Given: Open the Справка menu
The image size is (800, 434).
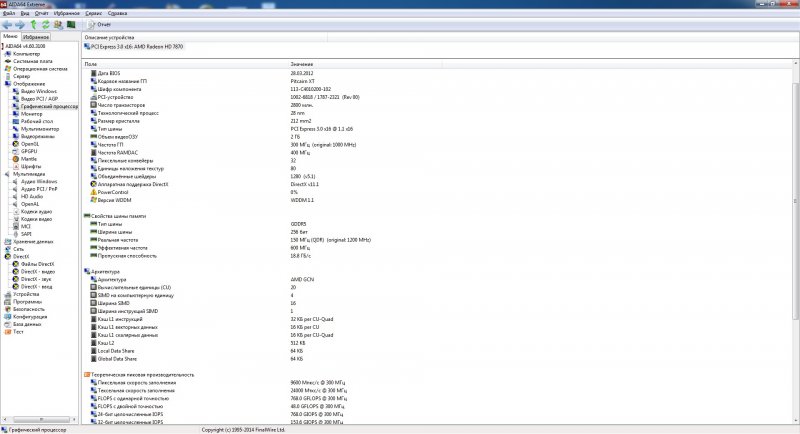Looking at the screenshot, I should pyautogui.click(x=117, y=14).
